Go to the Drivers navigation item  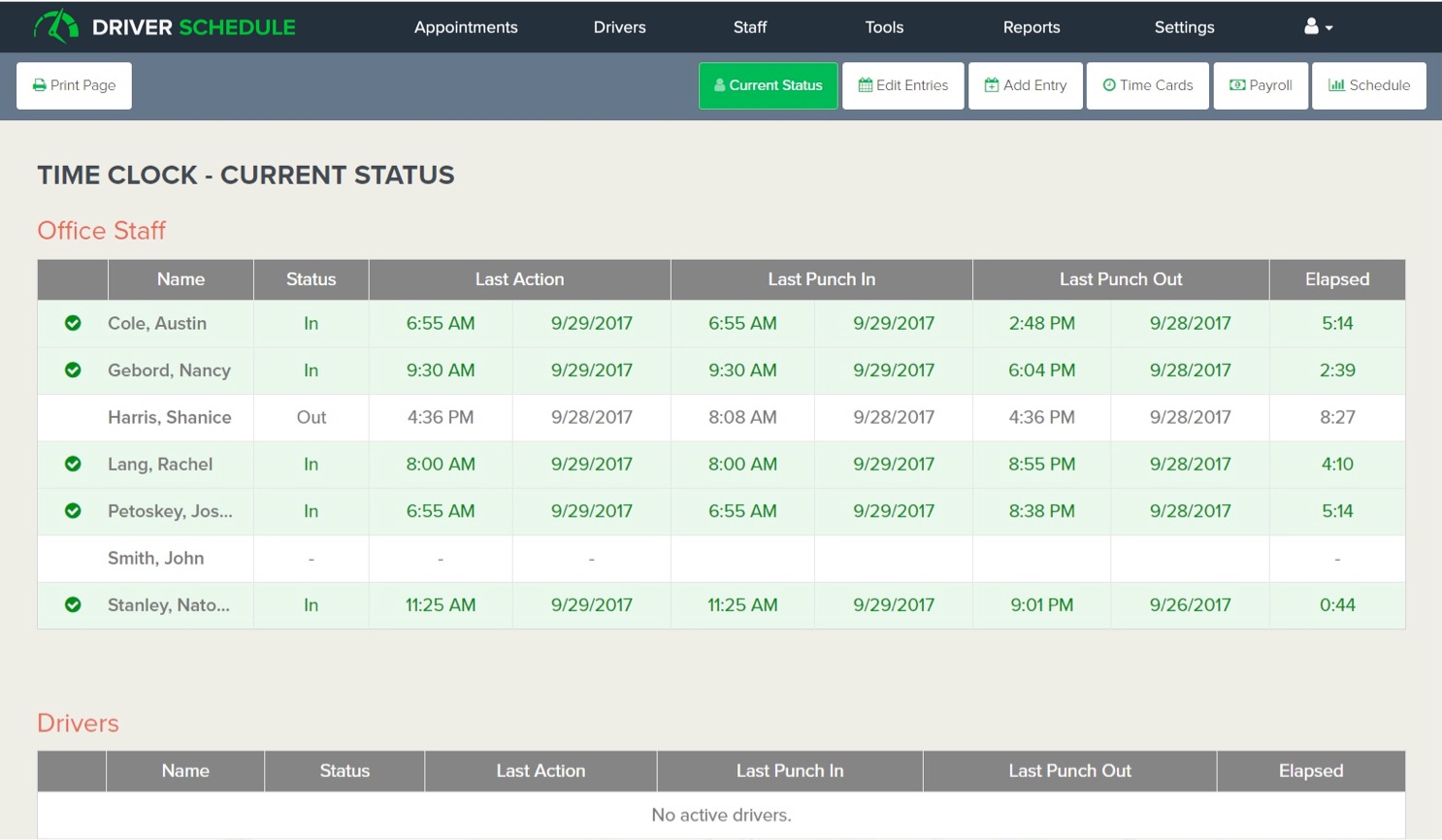[619, 27]
